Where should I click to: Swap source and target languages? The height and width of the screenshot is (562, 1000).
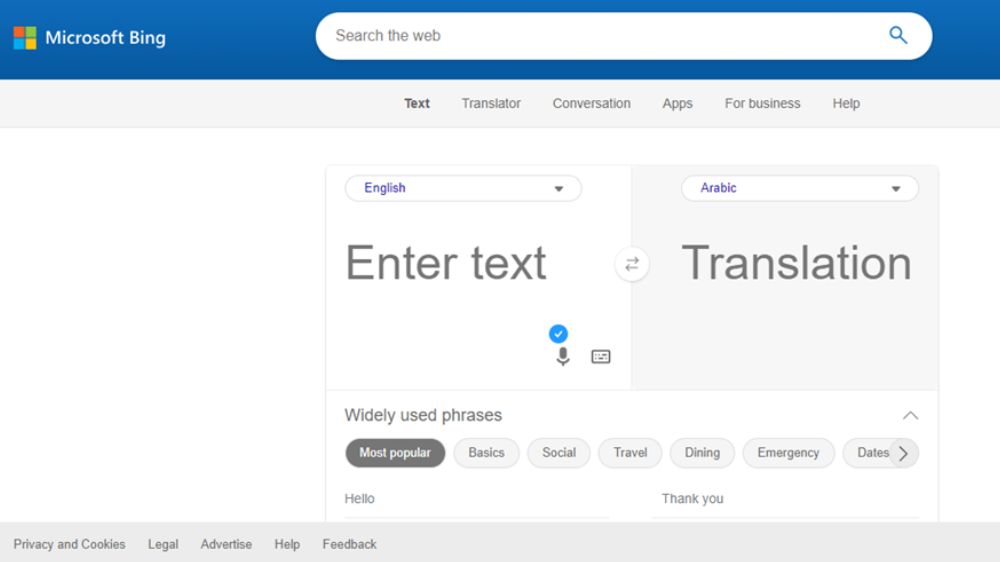pos(632,265)
